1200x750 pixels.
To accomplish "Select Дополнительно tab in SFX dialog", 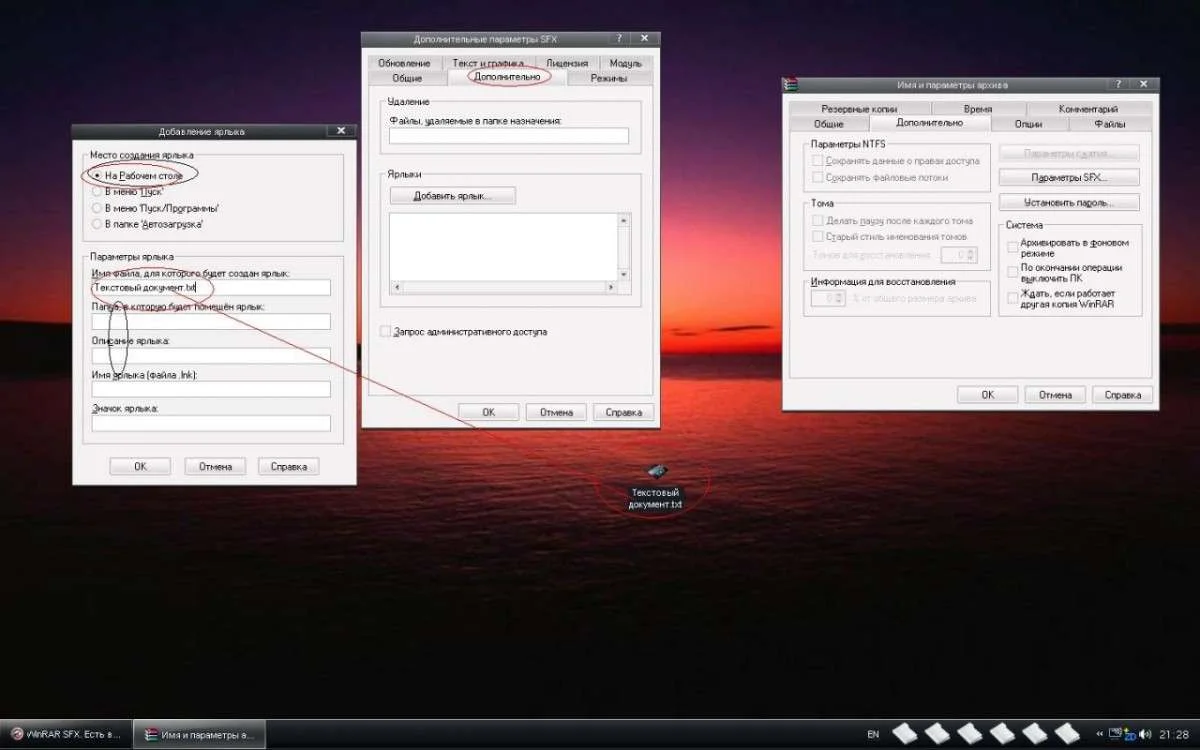I will point(507,77).
